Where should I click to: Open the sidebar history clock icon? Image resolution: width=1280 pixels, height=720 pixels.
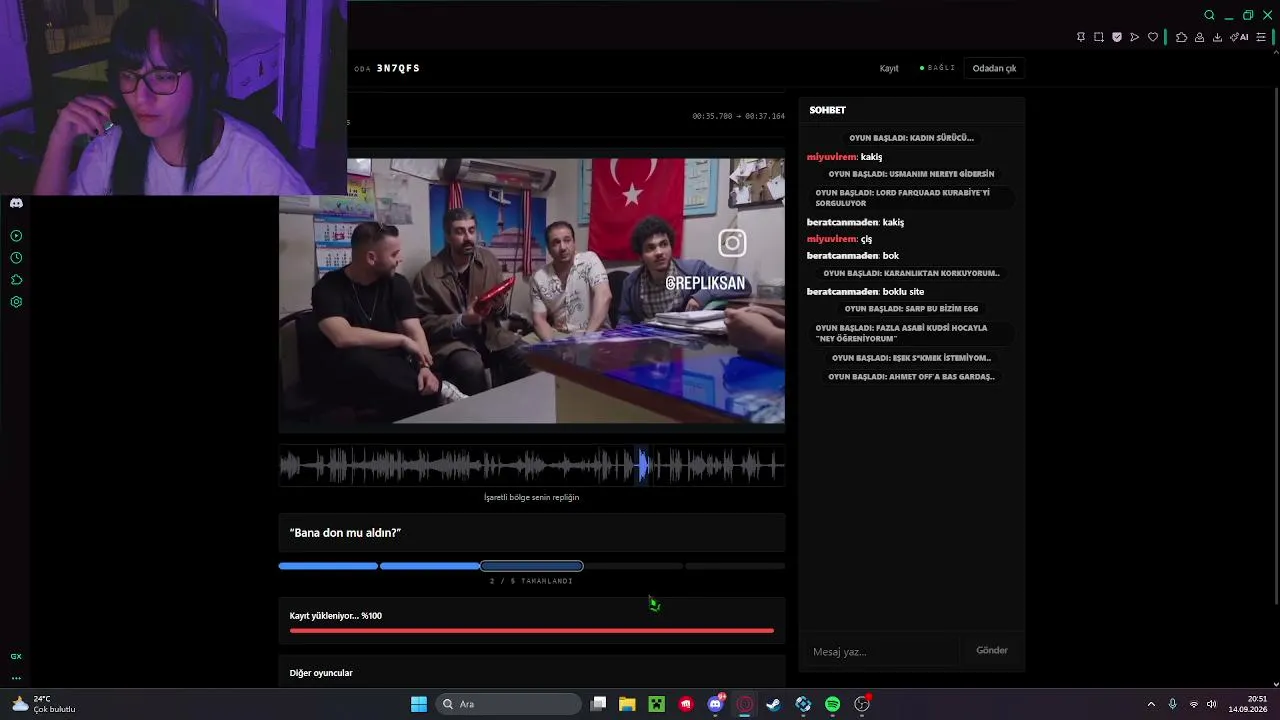pos(16,258)
